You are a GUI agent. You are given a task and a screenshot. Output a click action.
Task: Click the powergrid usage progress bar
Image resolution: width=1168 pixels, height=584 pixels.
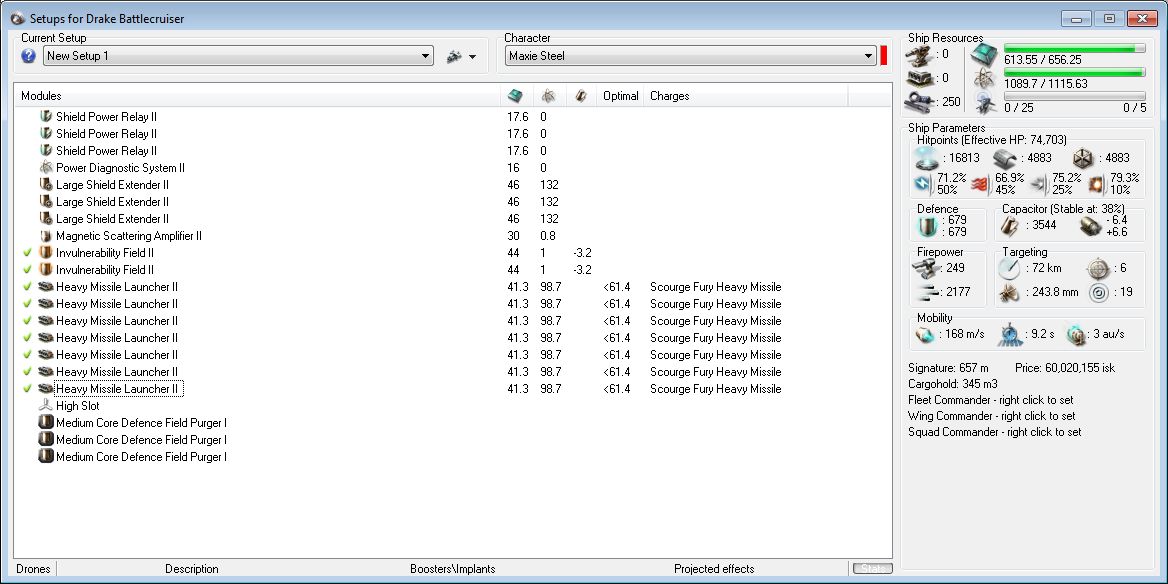point(1075,72)
